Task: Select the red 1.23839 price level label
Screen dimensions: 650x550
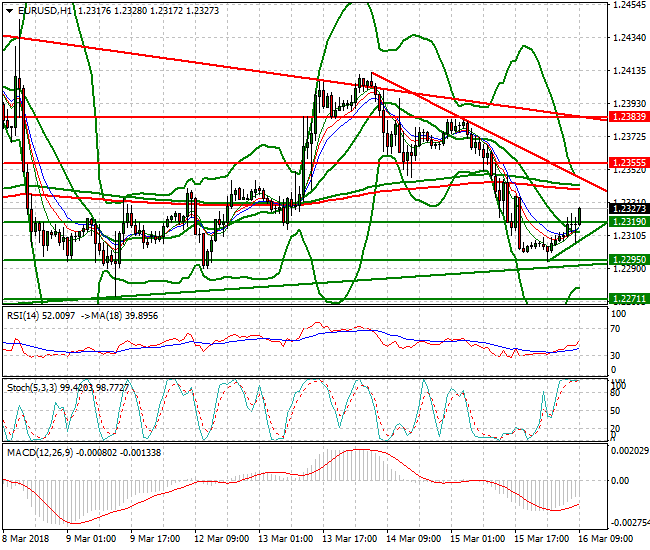Action: coord(629,117)
